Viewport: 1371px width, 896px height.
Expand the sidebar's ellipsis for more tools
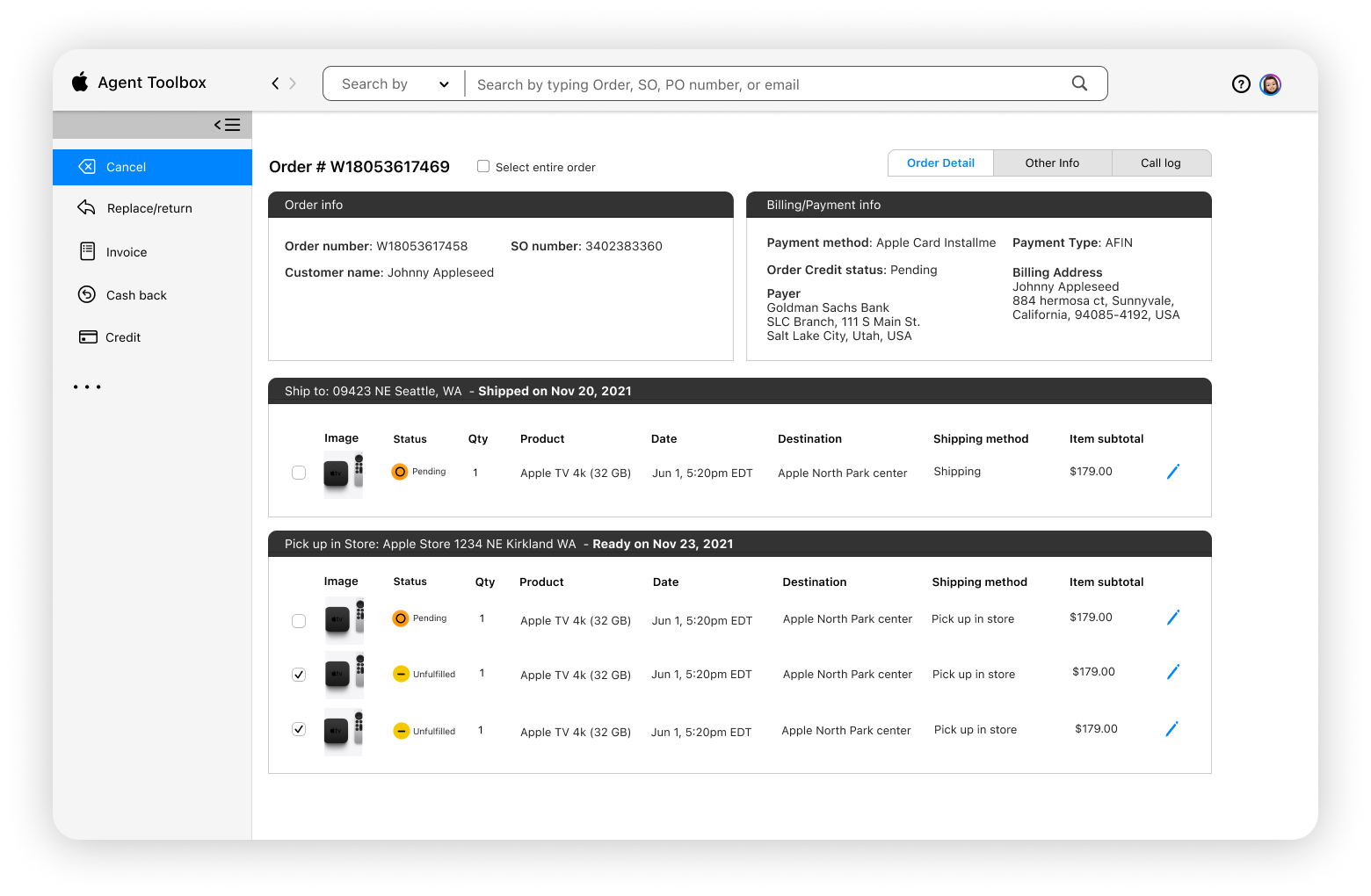click(87, 387)
